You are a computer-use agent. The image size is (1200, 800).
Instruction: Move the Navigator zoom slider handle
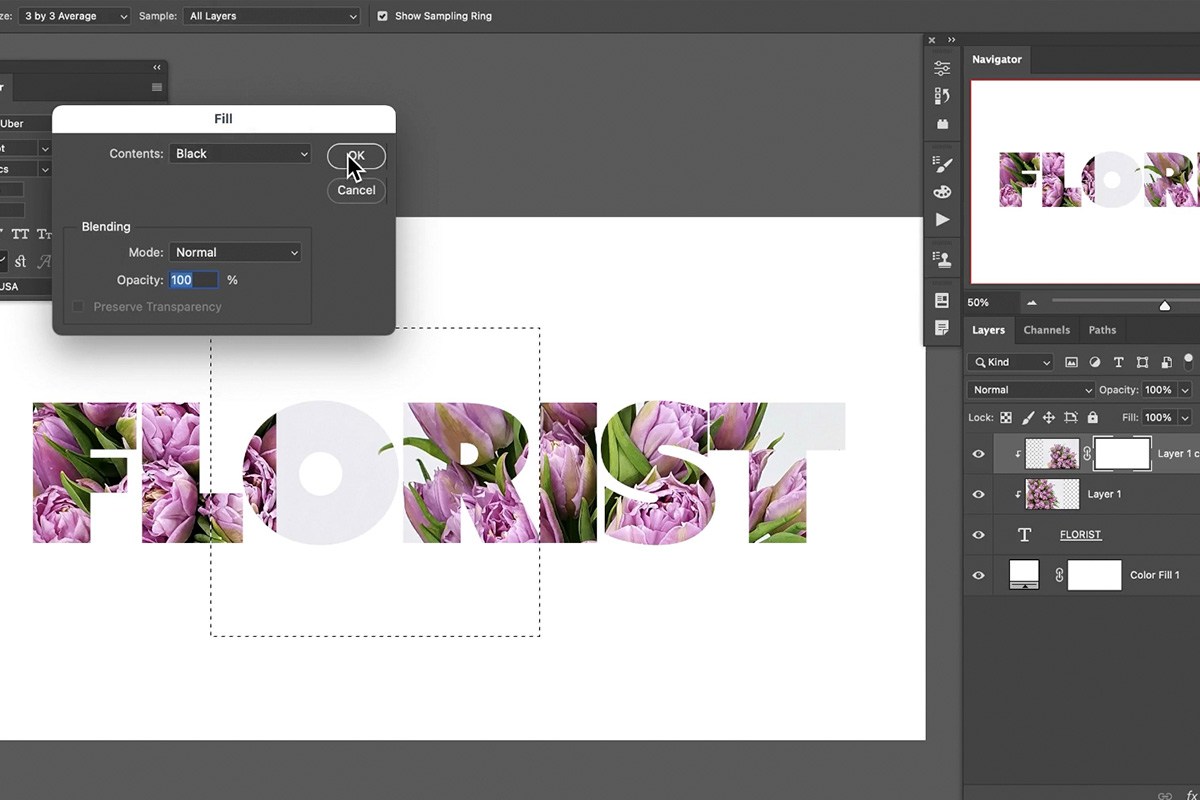(1164, 306)
